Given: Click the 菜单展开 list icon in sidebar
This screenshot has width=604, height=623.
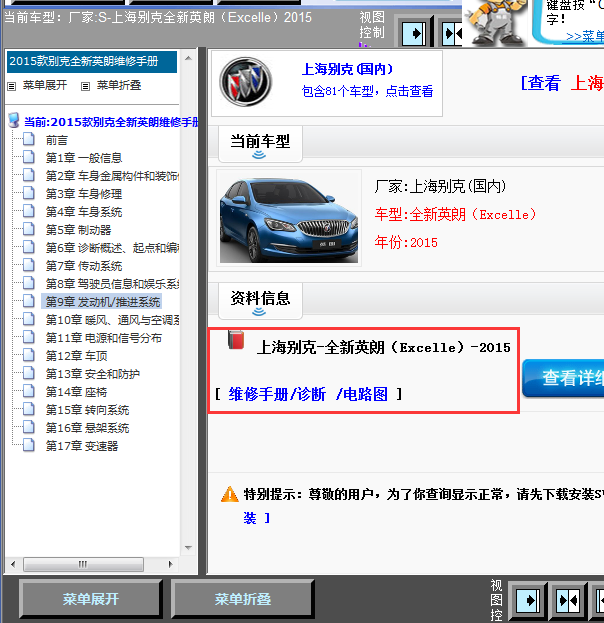Looking at the screenshot, I should click(x=12, y=86).
